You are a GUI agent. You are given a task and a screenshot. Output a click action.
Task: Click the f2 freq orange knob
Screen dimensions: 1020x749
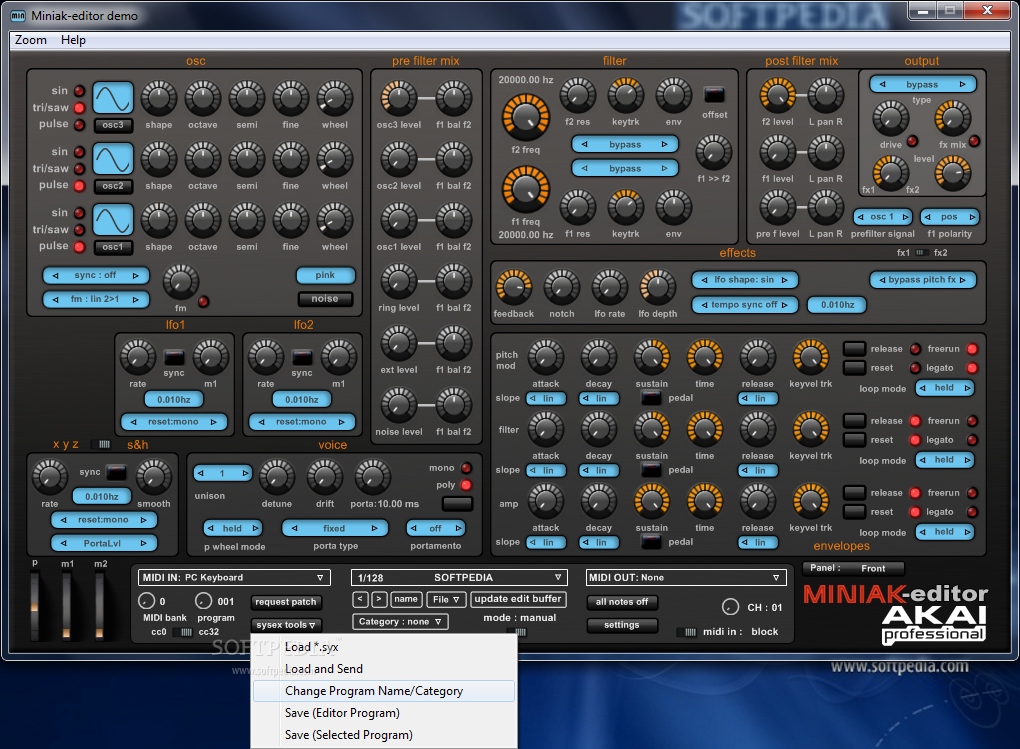tap(526, 118)
